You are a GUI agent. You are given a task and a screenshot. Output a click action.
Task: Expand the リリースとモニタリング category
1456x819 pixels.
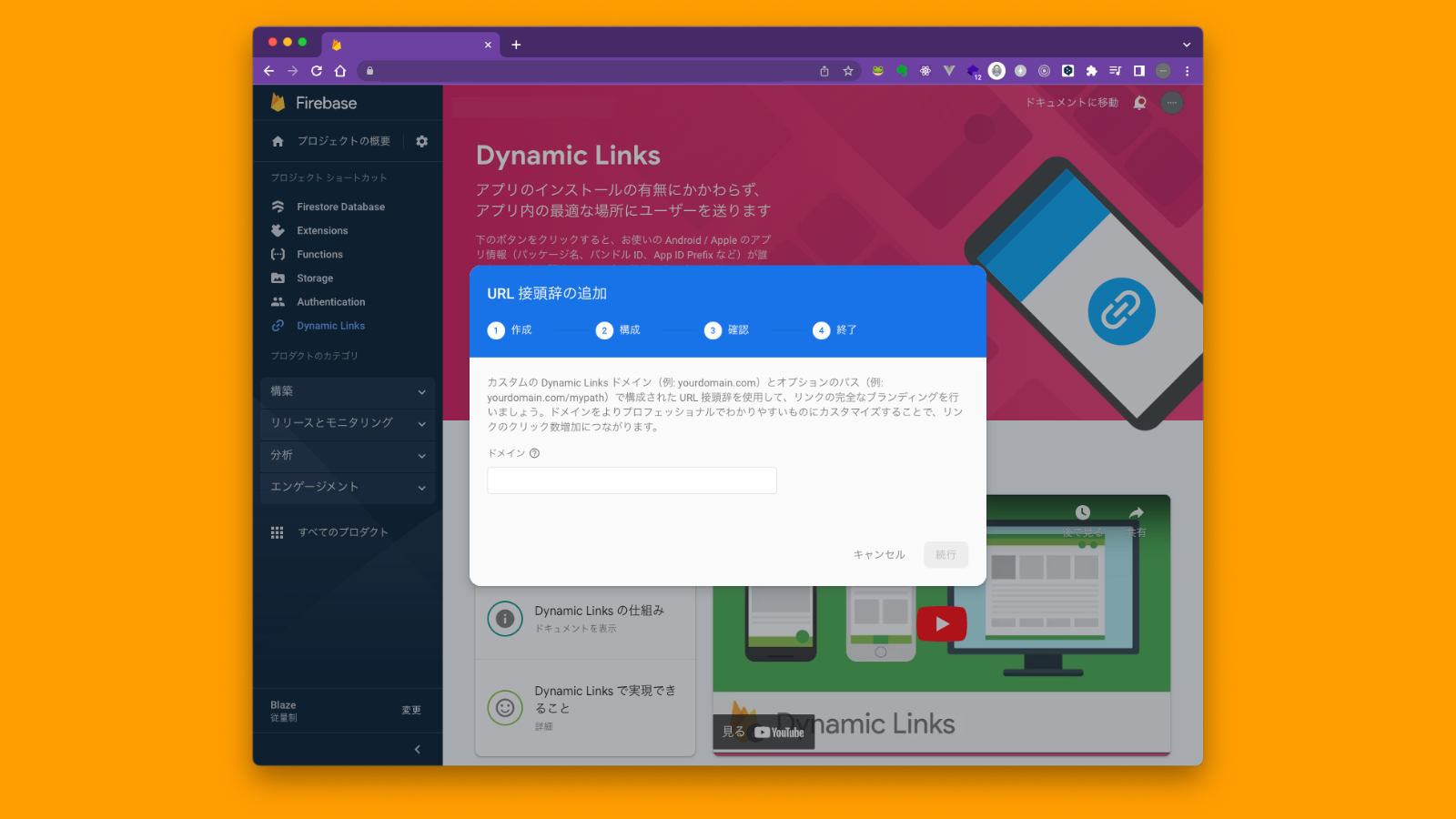[x=348, y=423]
